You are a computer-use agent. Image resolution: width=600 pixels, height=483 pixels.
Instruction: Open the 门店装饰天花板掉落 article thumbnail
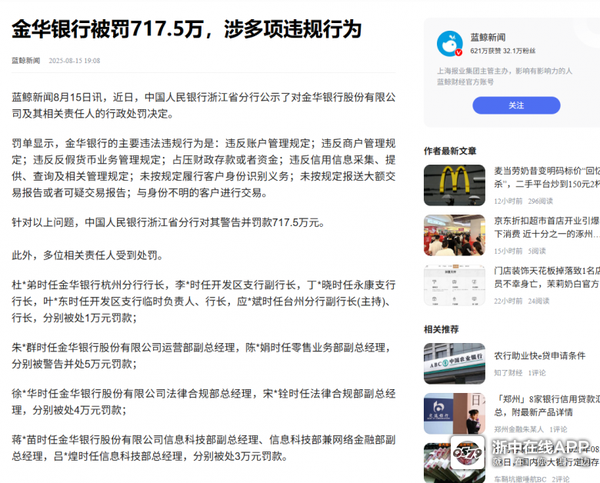pos(454,285)
